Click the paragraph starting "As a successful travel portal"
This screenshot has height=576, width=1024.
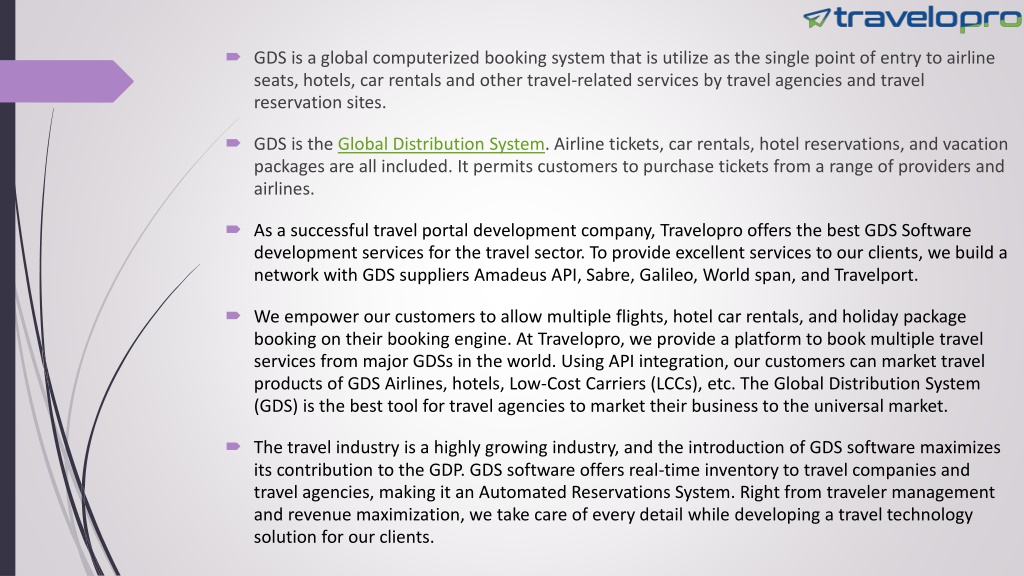(x=630, y=253)
